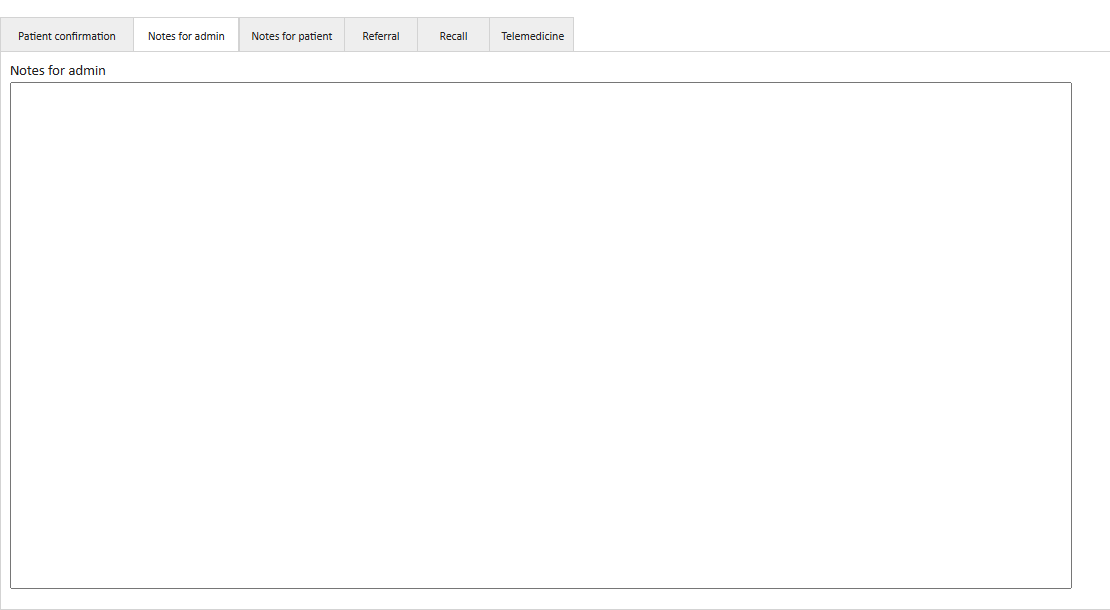
Task: View the Recall section tab
Action: tap(453, 36)
